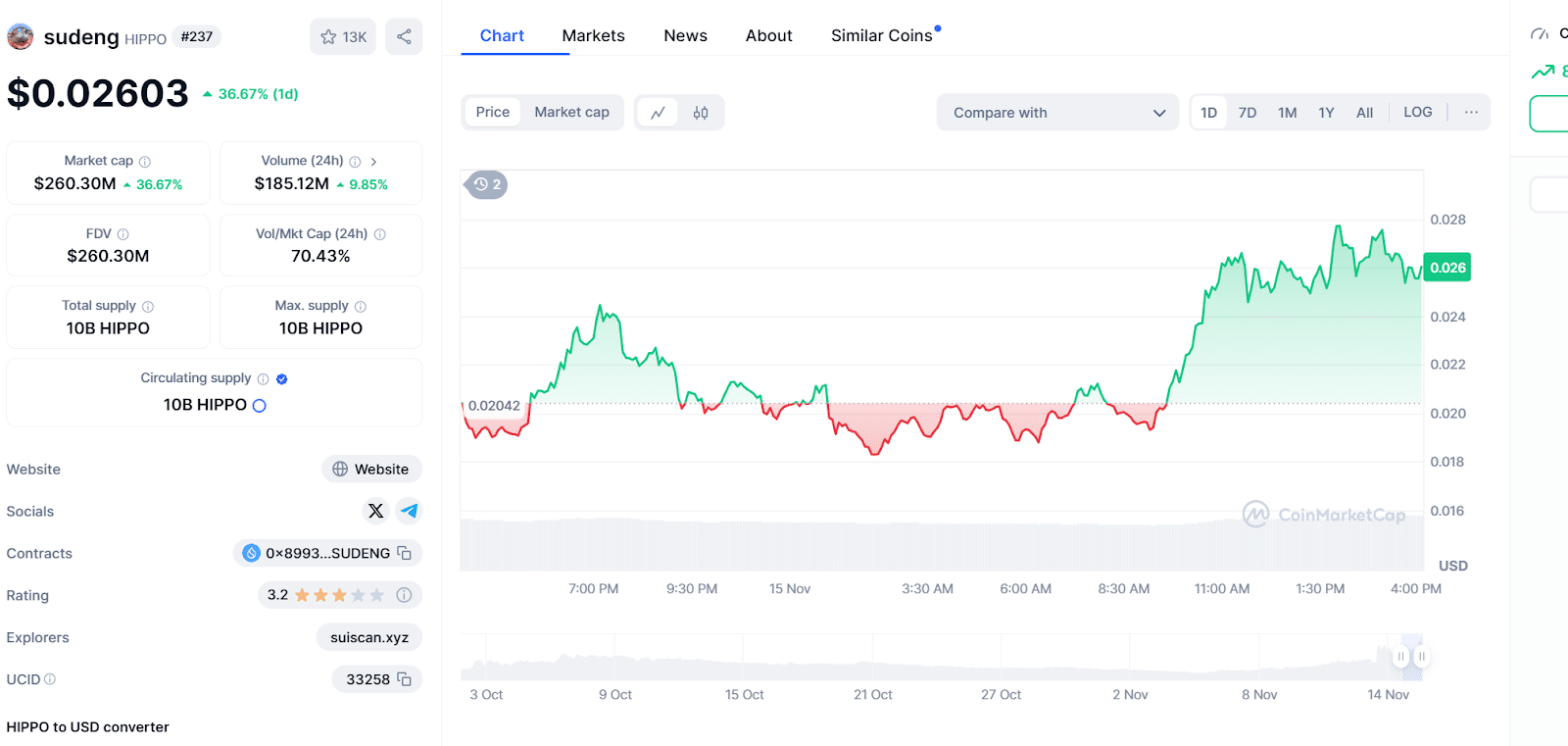Viewport: 1568px width, 746px height.
Task: Expand Volume (24h) details chevron
Action: (x=373, y=162)
